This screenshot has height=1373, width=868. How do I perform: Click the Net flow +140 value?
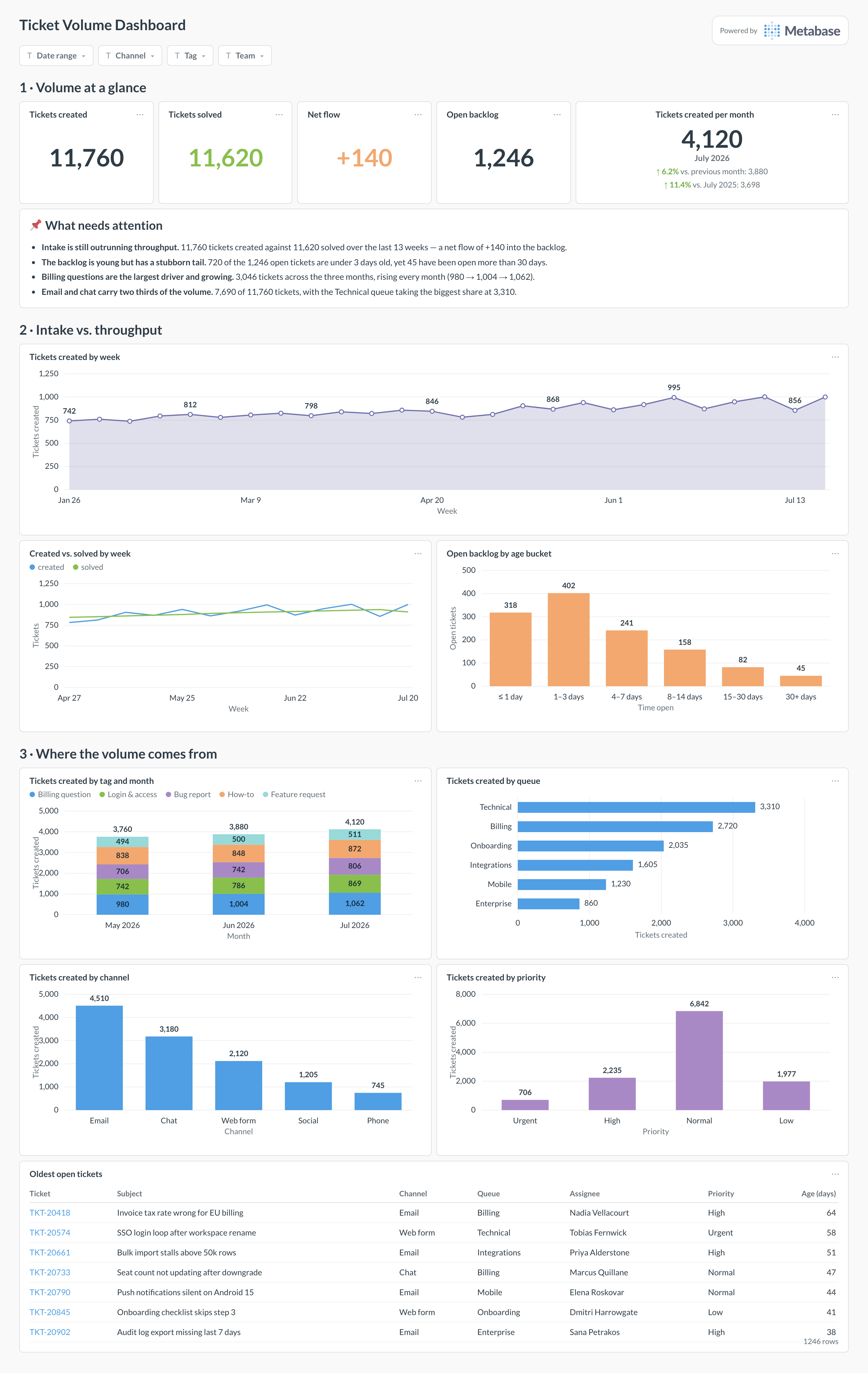coord(365,158)
